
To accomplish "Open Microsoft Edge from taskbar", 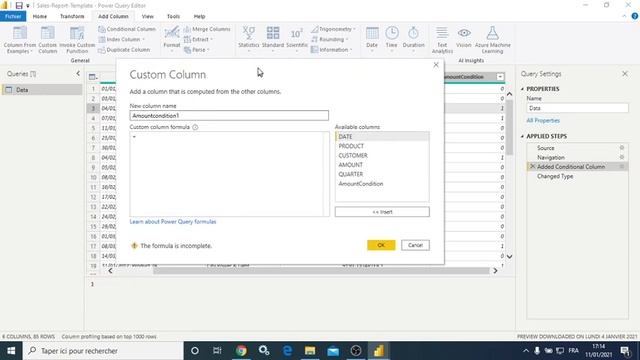I will pyautogui.click(x=287, y=351).
